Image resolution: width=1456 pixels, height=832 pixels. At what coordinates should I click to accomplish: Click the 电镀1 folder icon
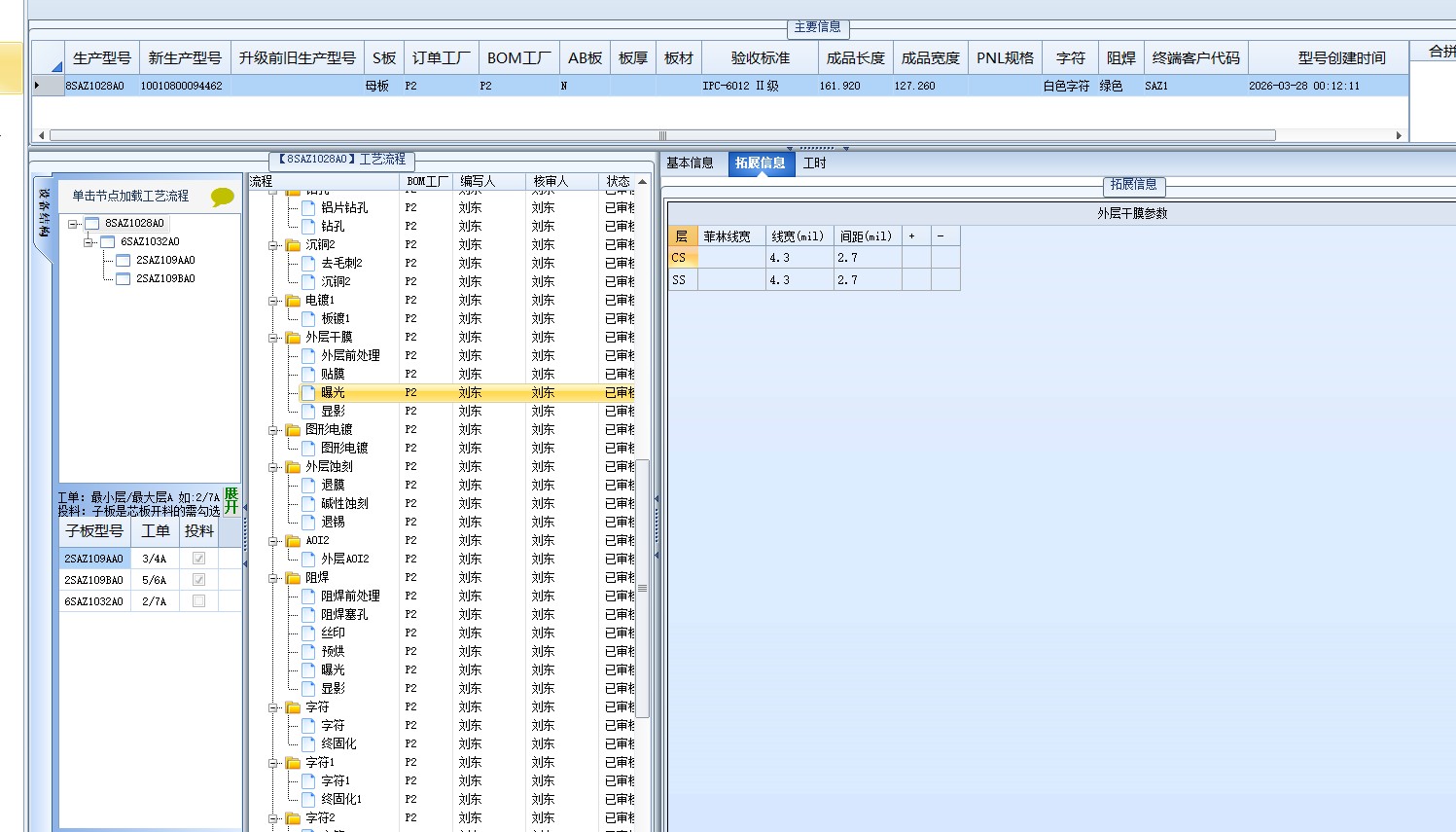pos(293,301)
